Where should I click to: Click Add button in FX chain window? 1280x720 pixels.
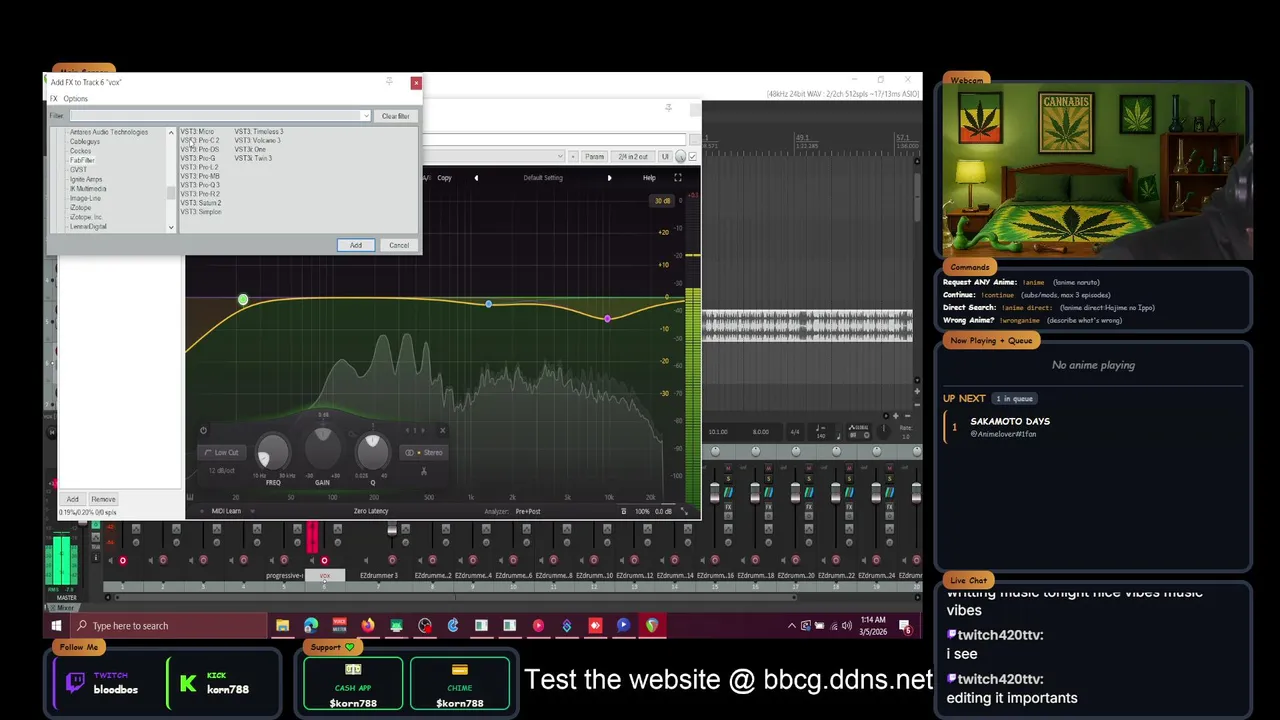coord(72,499)
